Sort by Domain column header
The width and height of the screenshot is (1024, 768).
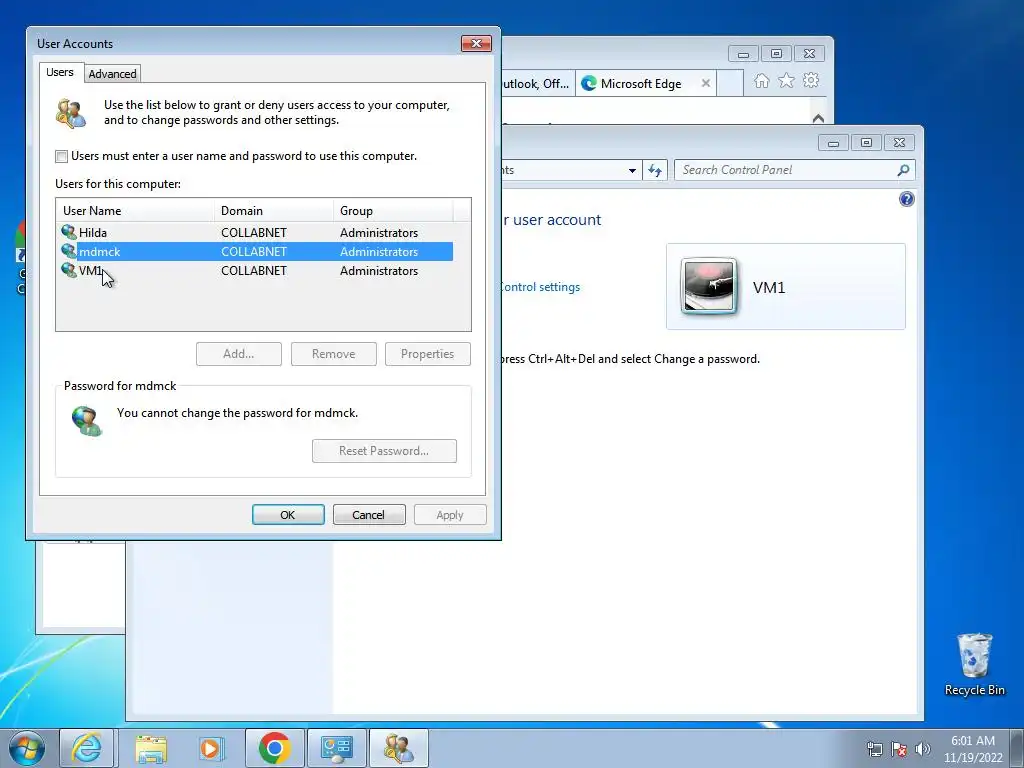pyautogui.click(x=274, y=211)
